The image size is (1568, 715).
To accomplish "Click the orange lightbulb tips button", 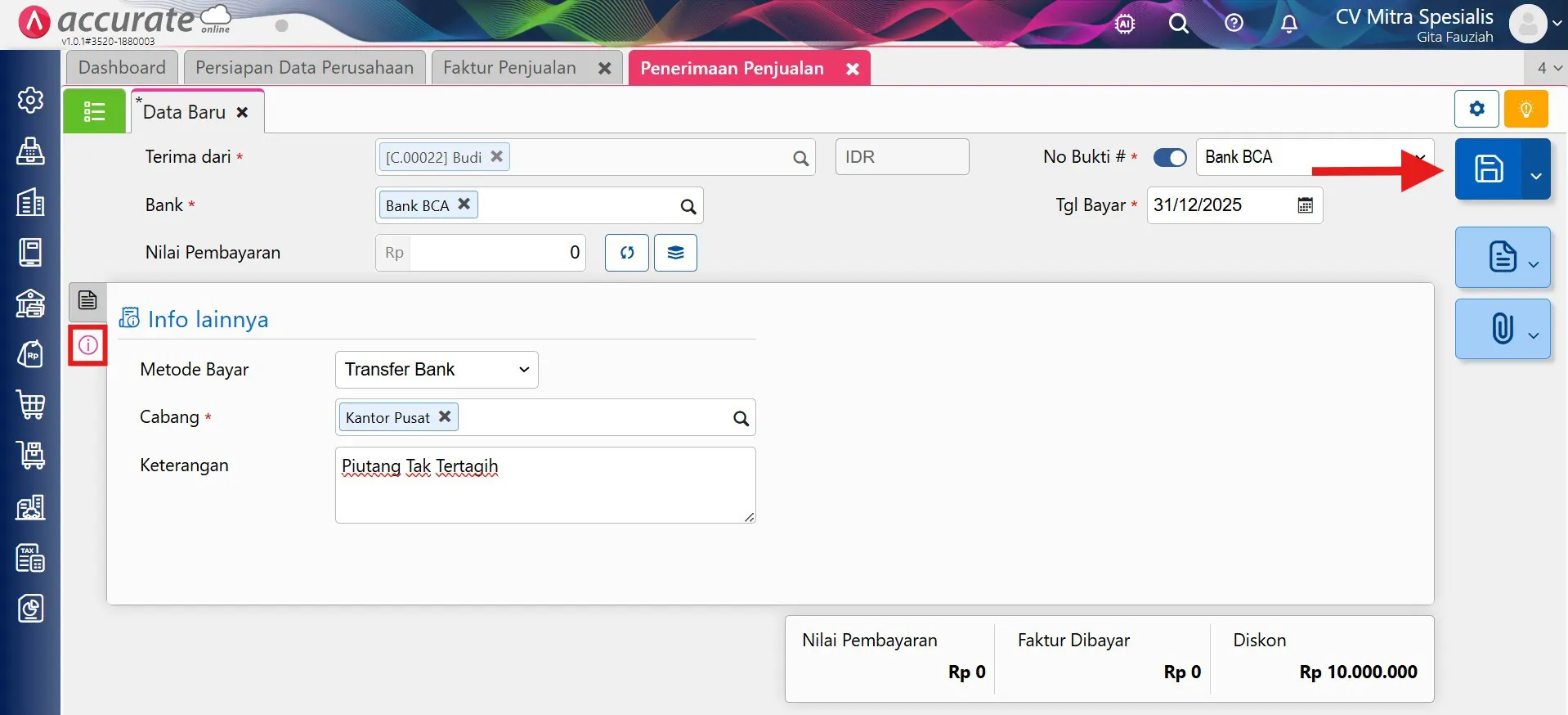I will click(x=1525, y=109).
